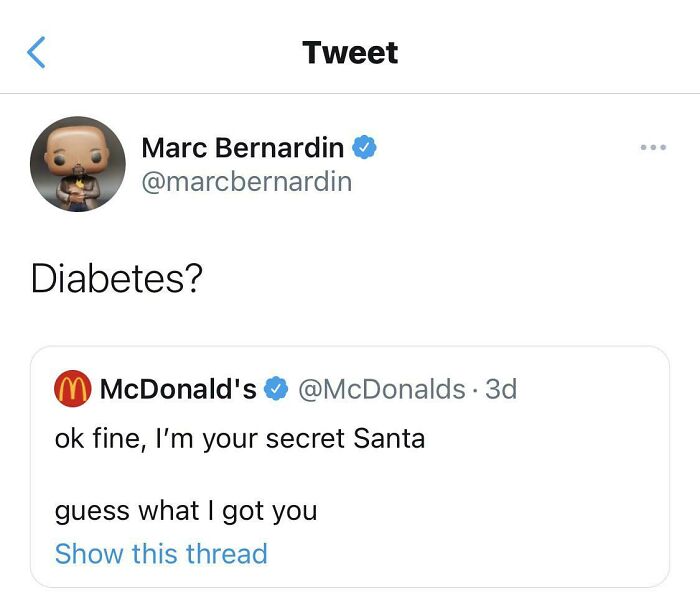The image size is (700, 592).
Task: Open Marc Bernardin's profile avatar
Action: (x=77, y=163)
